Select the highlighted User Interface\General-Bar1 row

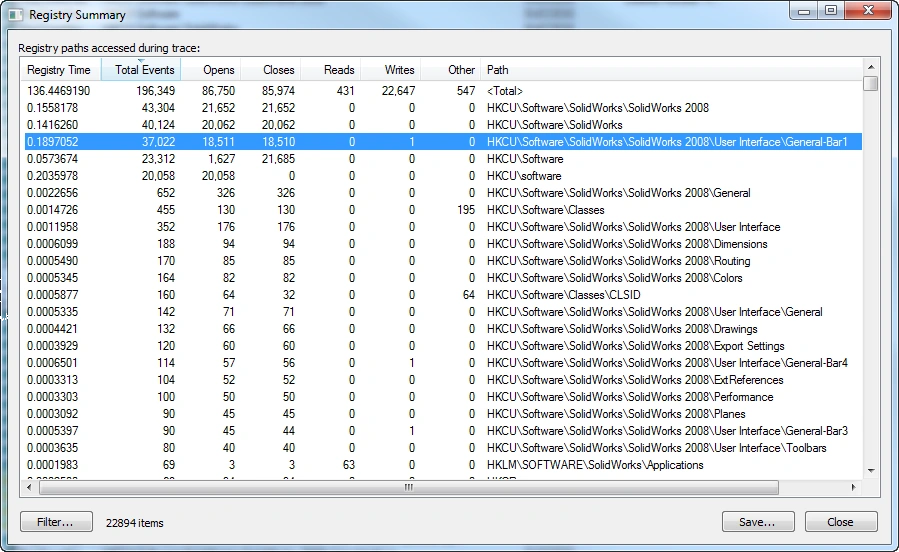(x=443, y=142)
